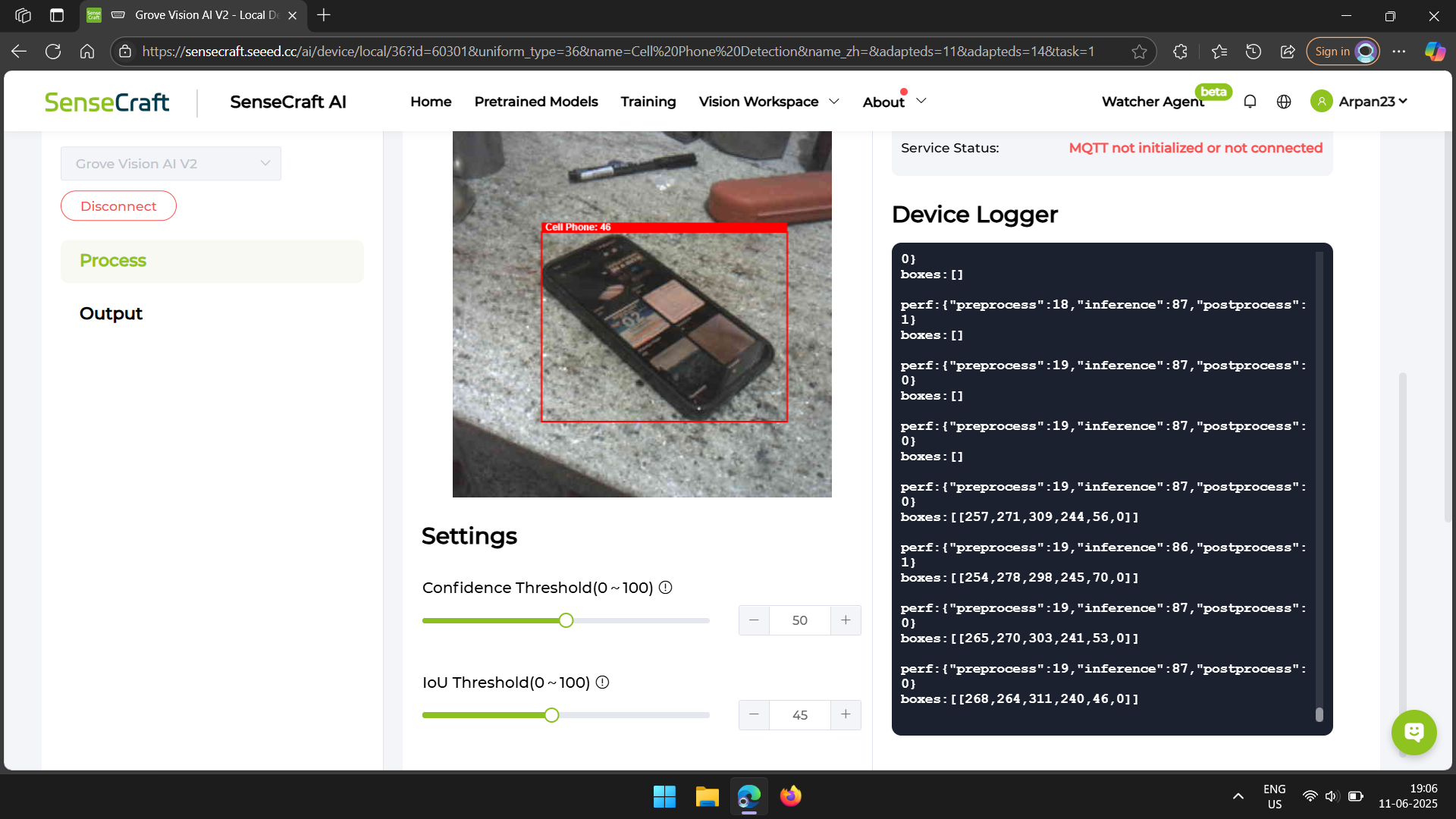Expand the About menu
Screen dimensions: 1456x819
coord(894,102)
